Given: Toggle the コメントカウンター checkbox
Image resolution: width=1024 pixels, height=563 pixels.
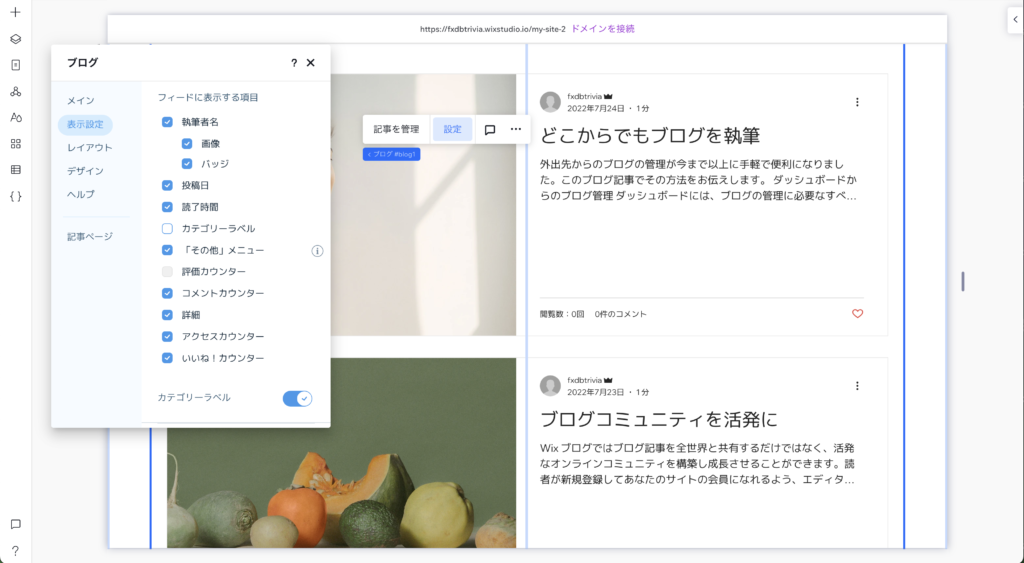Looking at the screenshot, I should click(x=167, y=293).
